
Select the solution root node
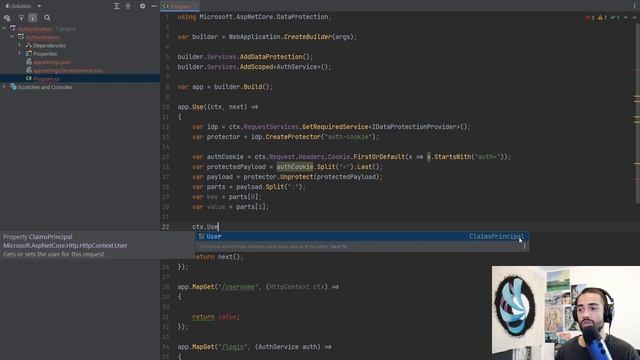pyautogui.click(x=35, y=29)
